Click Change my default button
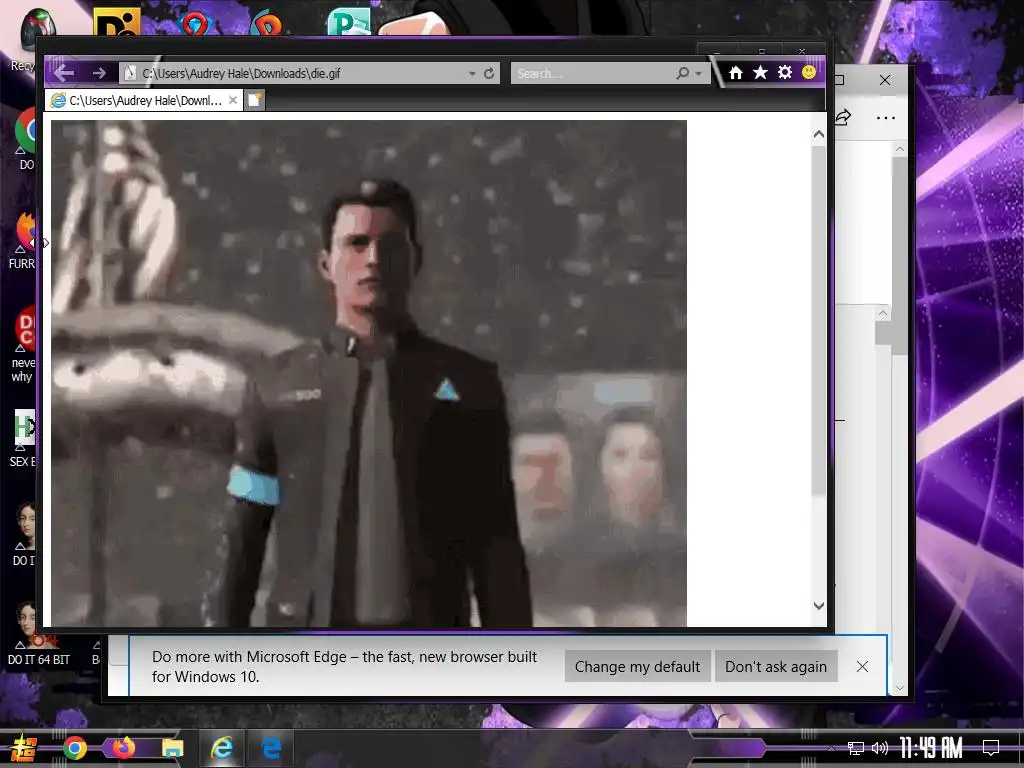Image resolution: width=1024 pixels, height=768 pixels. [x=637, y=666]
